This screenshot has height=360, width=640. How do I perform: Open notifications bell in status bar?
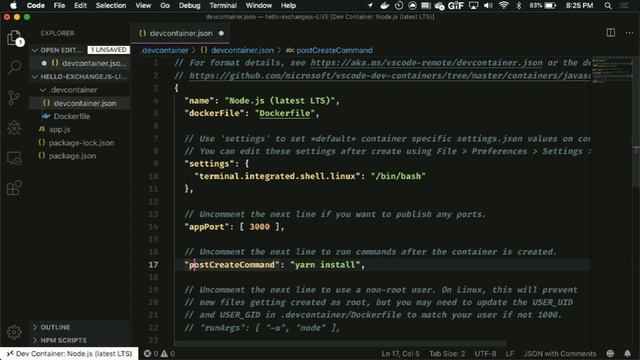[627, 353]
